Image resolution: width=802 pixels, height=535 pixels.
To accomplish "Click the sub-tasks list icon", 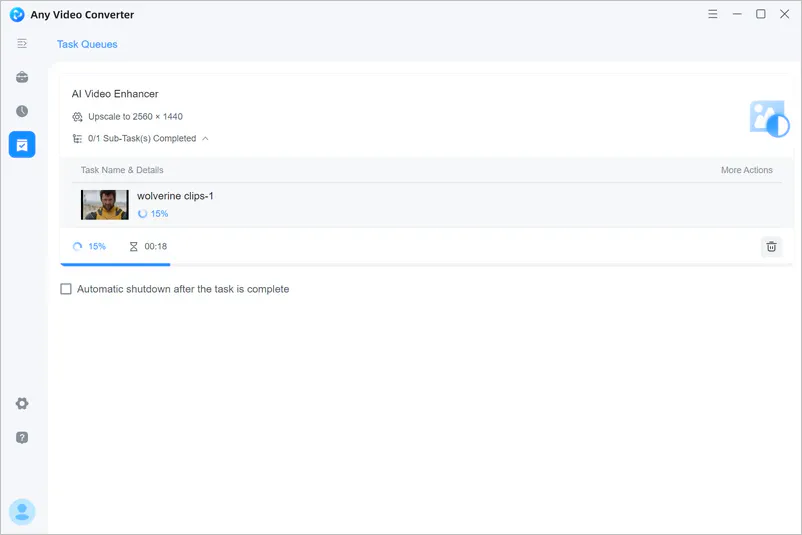I will [77, 139].
